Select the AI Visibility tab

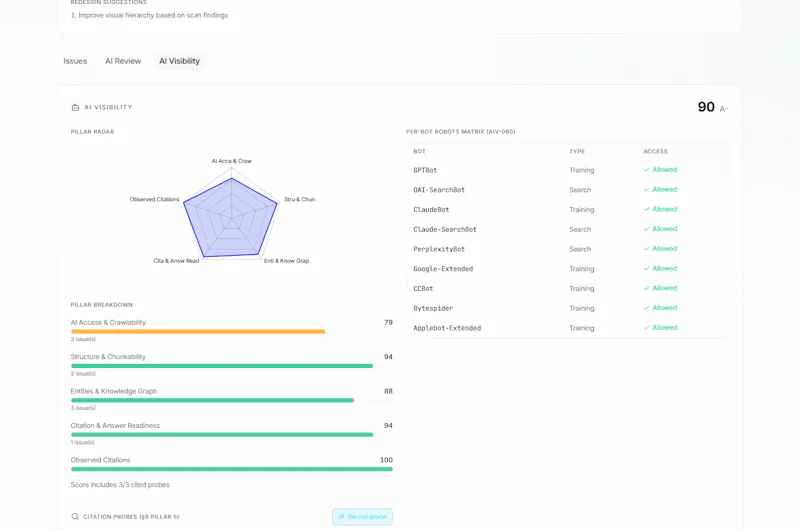[179, 61]
